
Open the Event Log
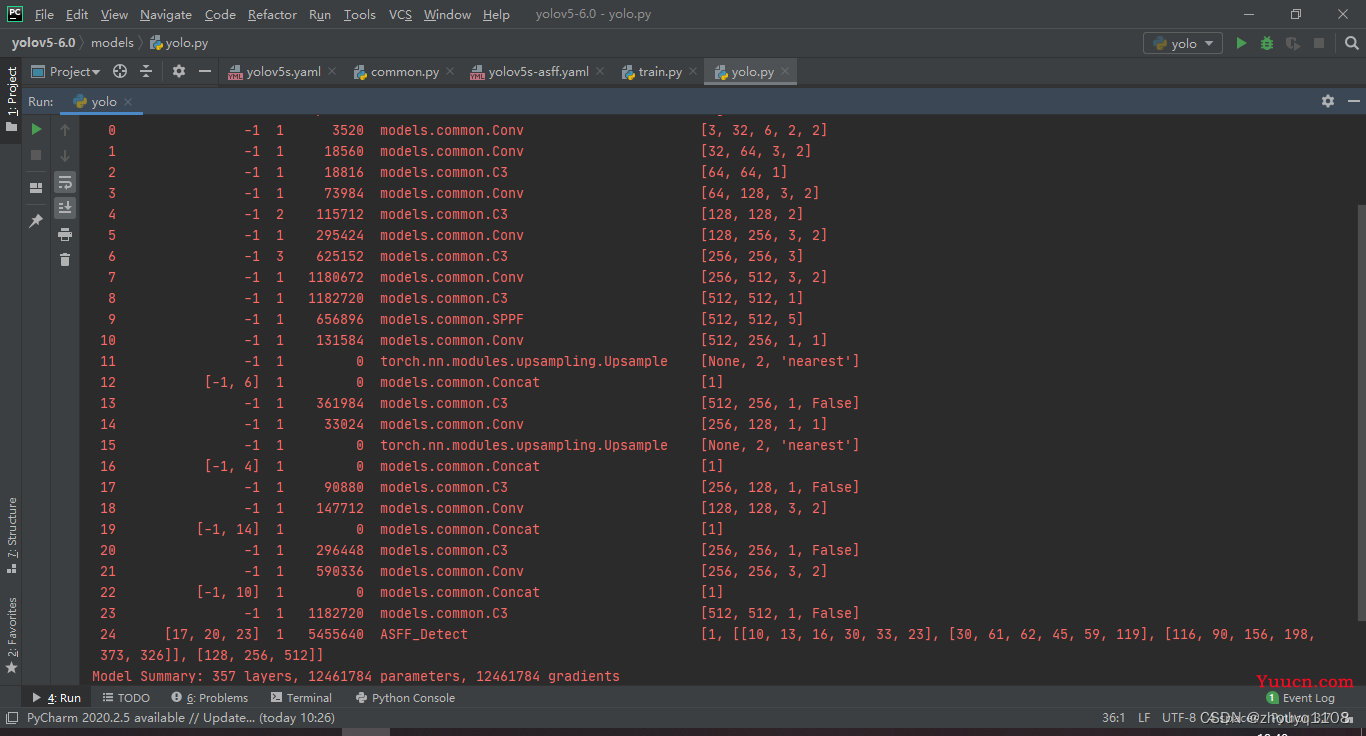(x=1300, y=698)
